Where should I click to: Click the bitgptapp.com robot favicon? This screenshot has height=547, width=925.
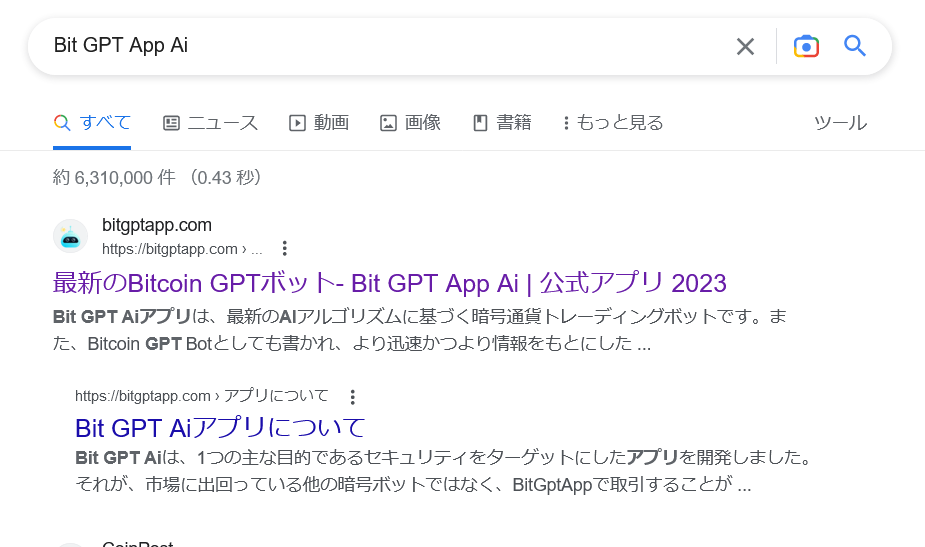(x=70, y=236)
